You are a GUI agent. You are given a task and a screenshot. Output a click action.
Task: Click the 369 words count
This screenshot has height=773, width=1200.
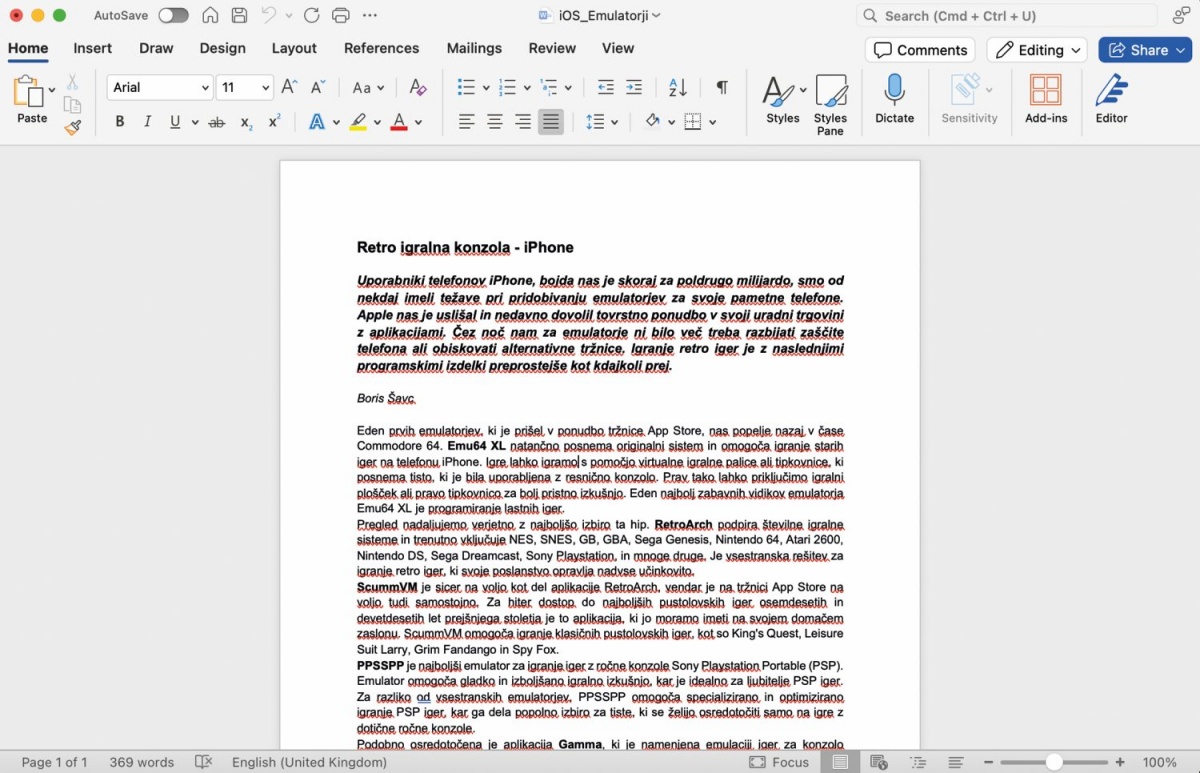[x=142, y=762]
